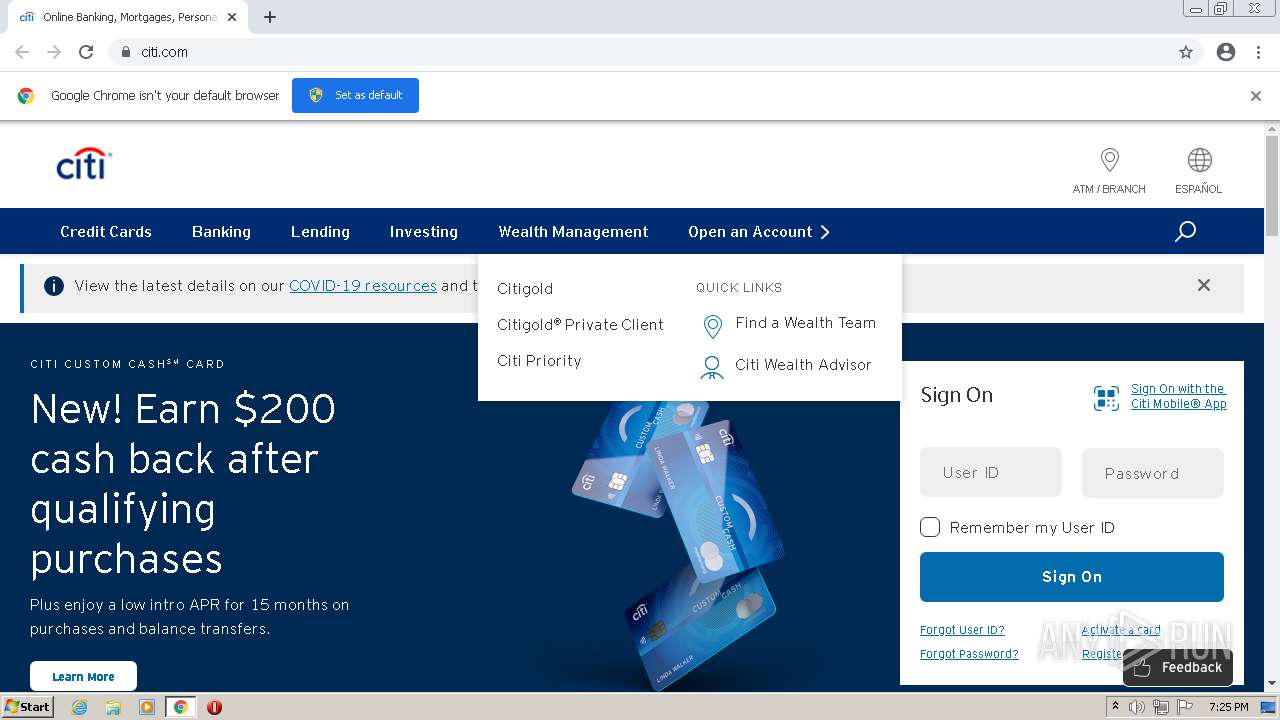This screenshot has height=720, width=1280.
Task: Click the taskbar clock showing 7:25 PM
Action: pos(1228,707)
